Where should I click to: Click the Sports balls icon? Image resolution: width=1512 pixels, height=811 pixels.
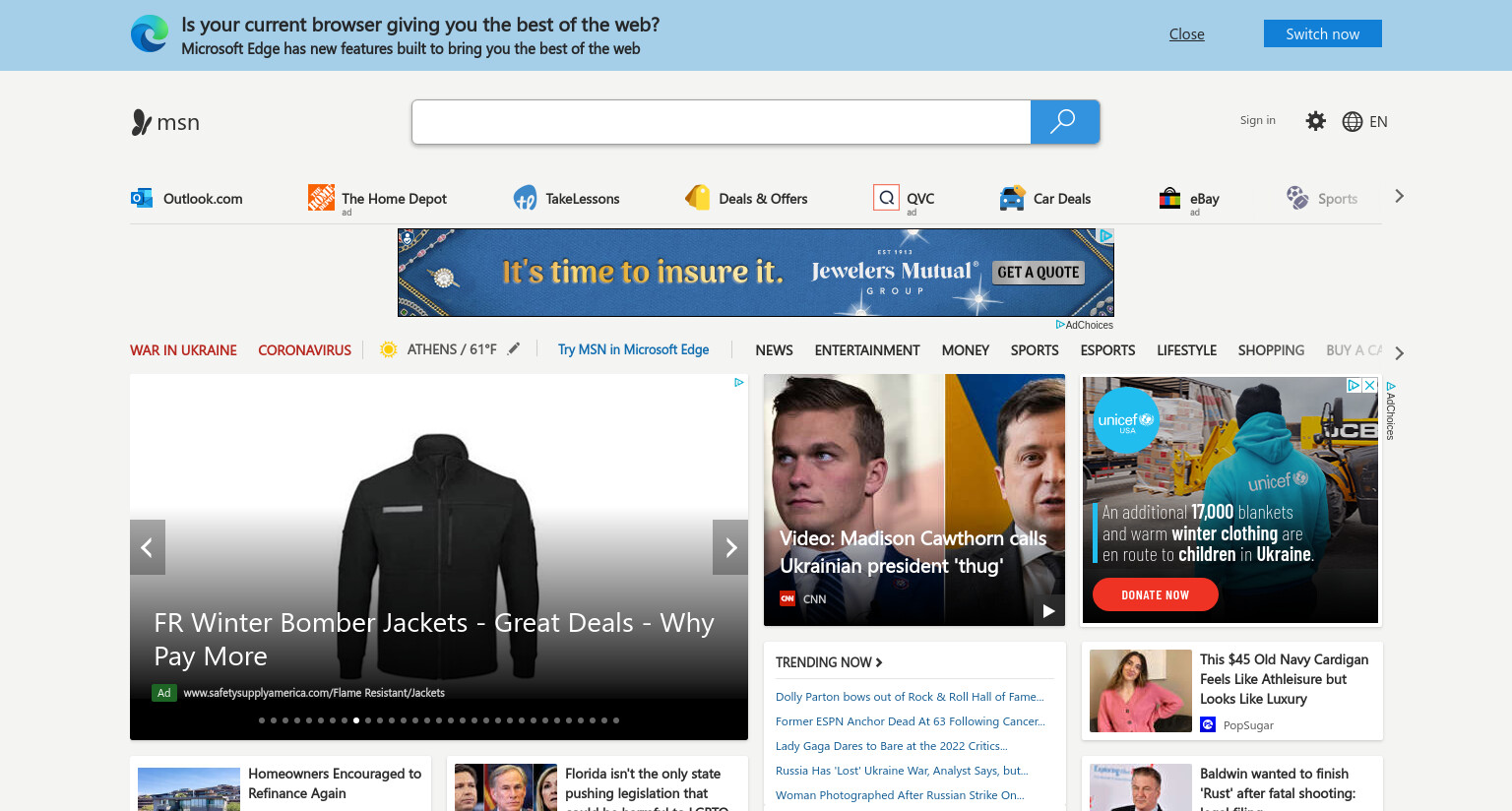click(1297, 198)
